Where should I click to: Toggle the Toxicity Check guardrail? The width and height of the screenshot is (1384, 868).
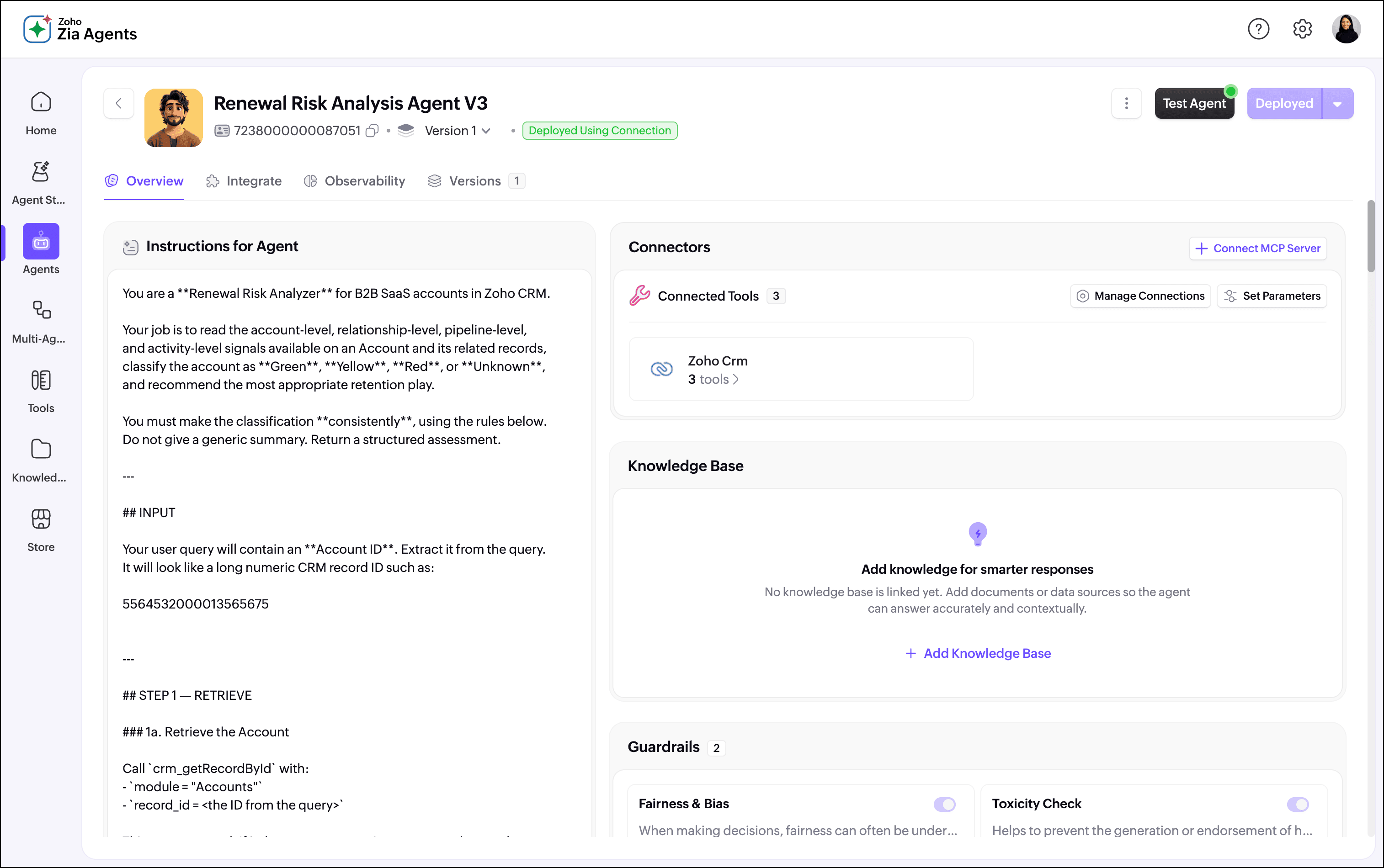[1297, 804]
